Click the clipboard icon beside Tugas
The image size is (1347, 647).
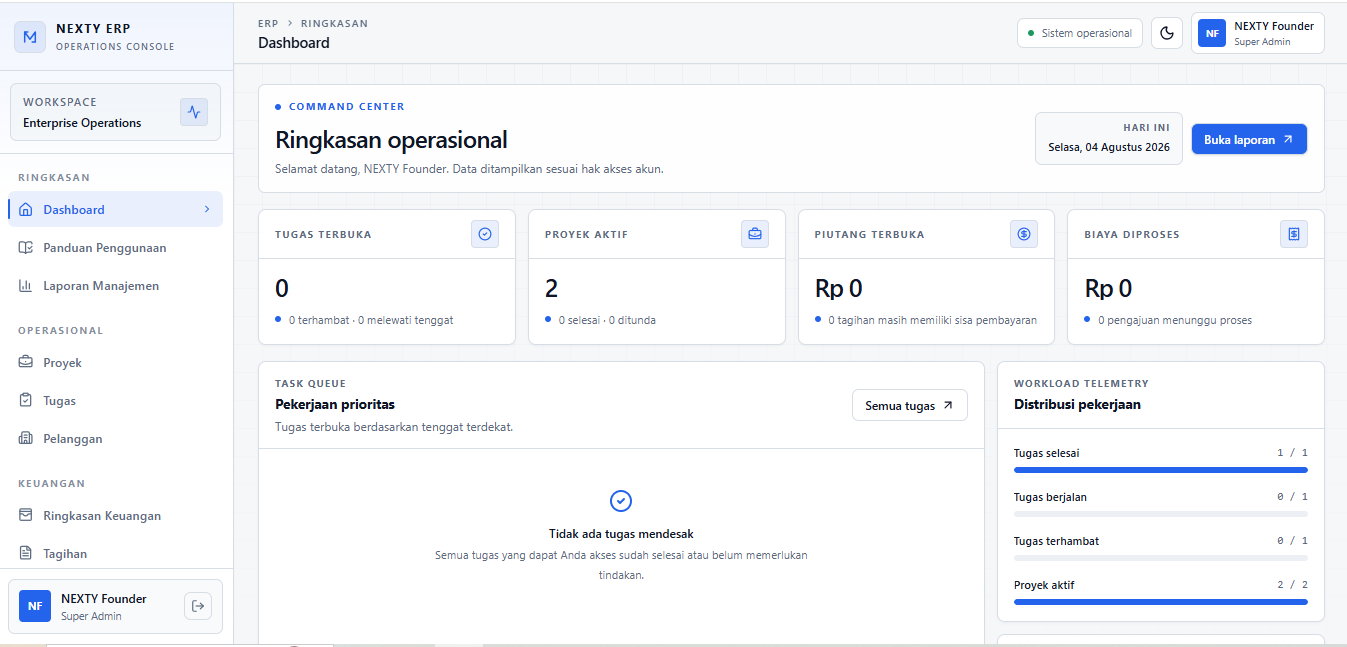(x=26, y=401)
